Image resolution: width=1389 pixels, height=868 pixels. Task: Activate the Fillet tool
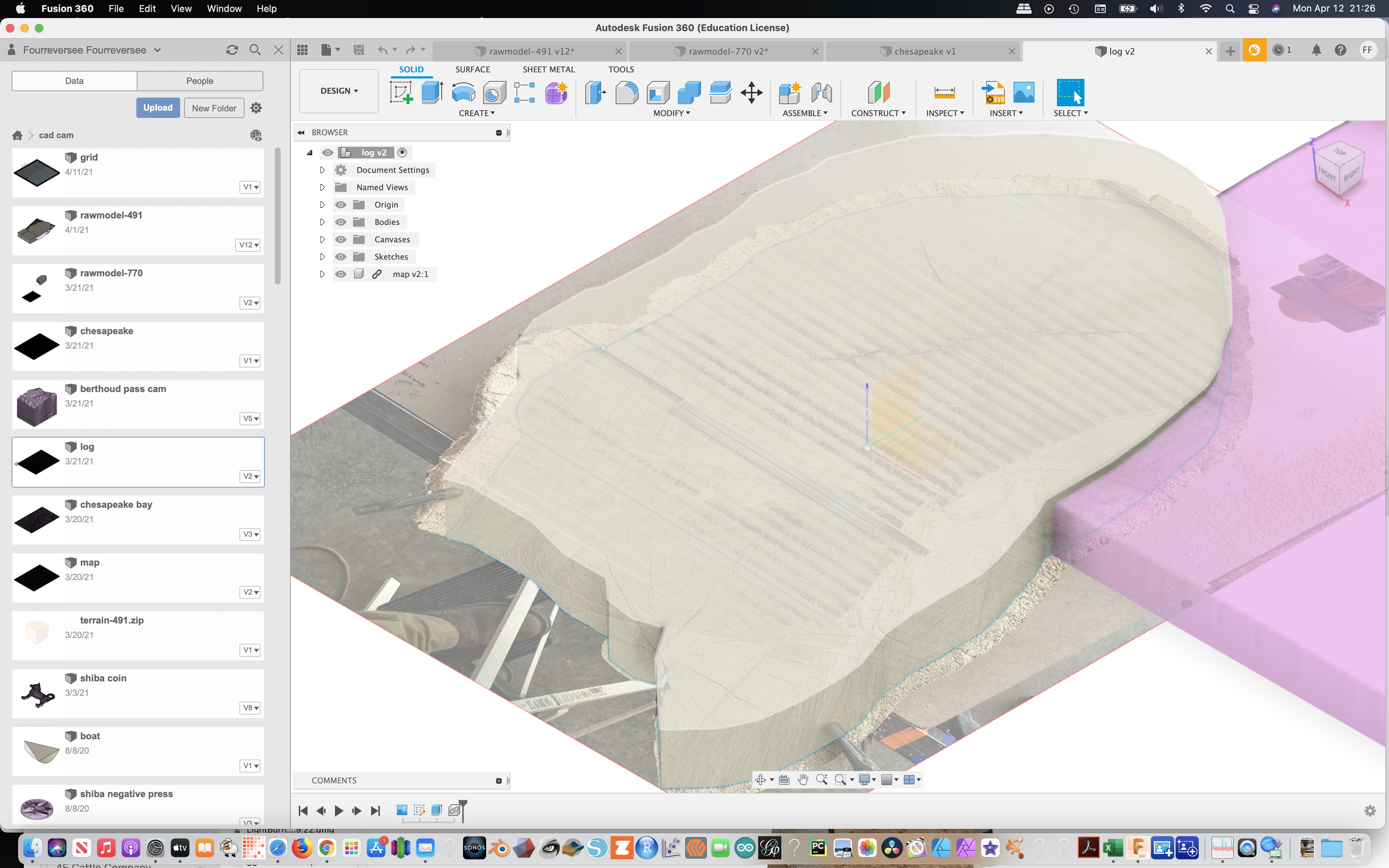click(x=627, y=93)
